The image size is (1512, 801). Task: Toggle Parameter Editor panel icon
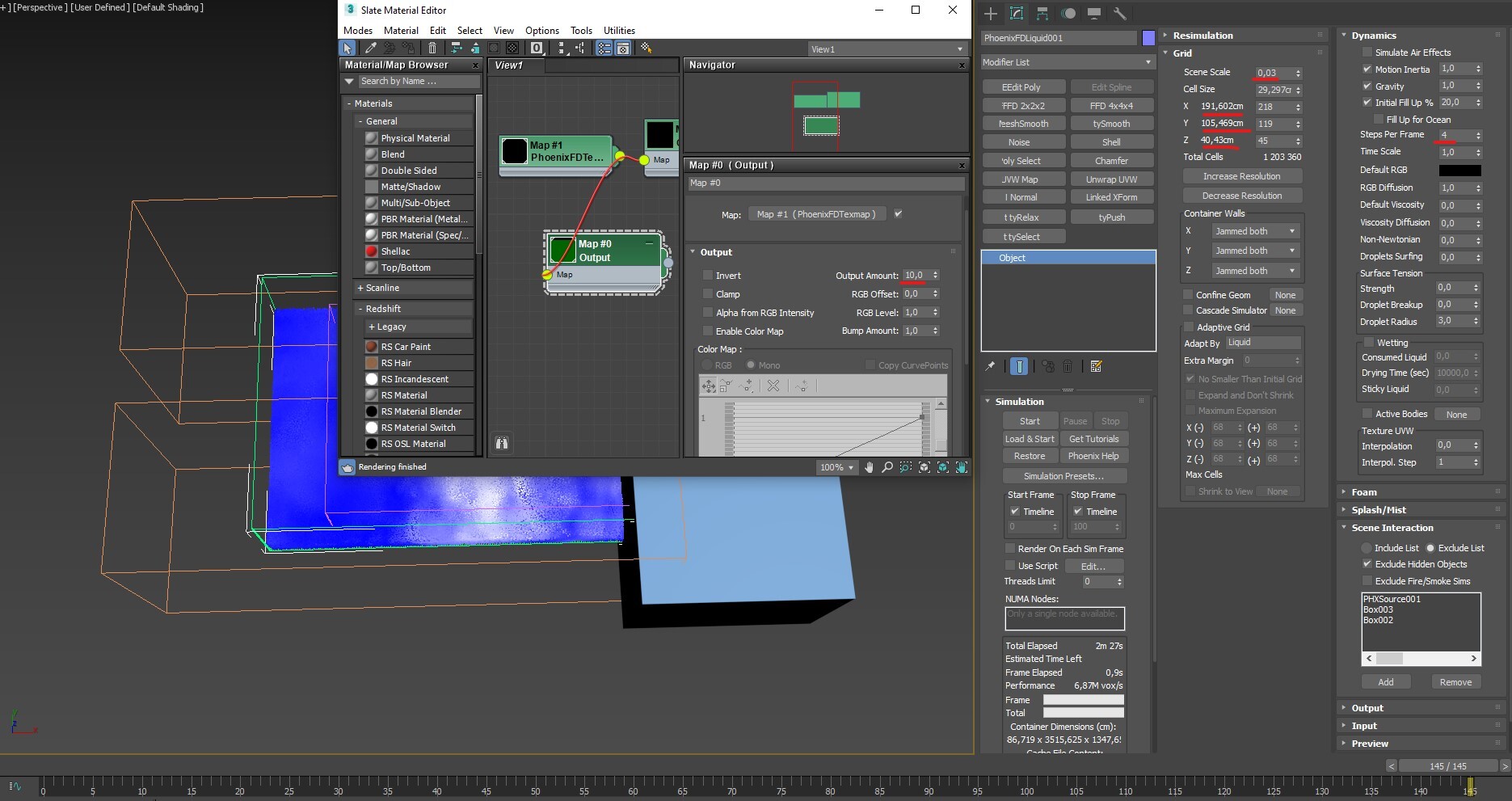[623, 48]
